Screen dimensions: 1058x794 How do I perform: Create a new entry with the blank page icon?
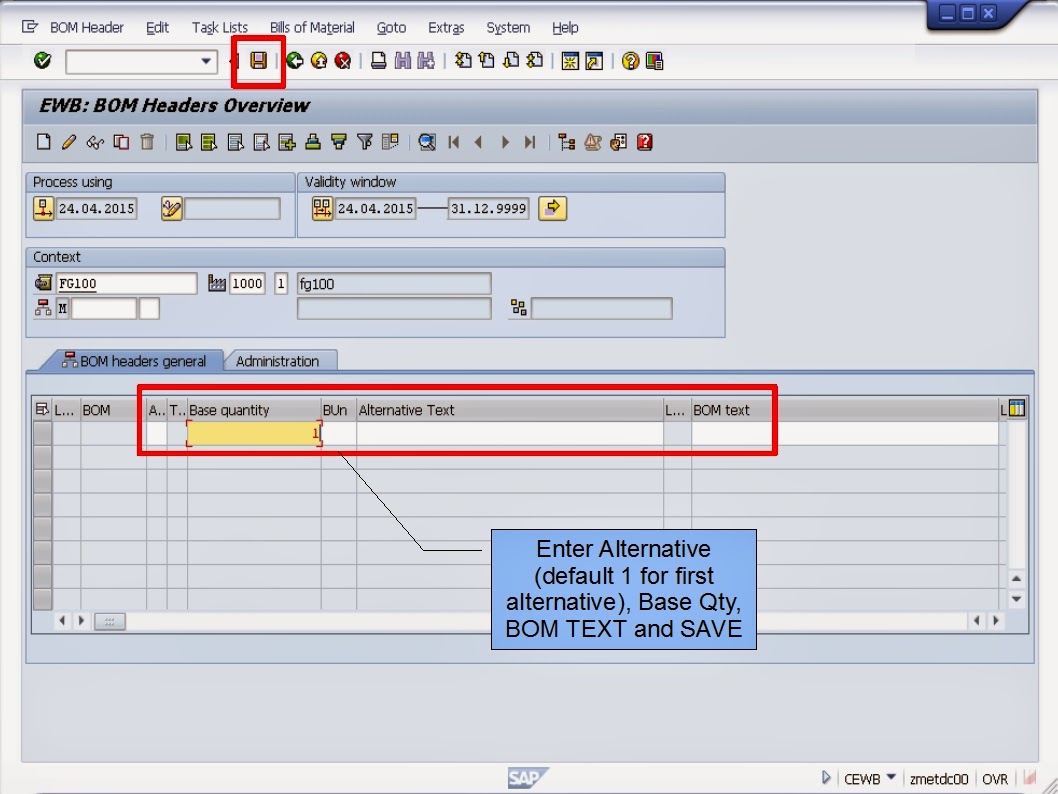[41, 142]
